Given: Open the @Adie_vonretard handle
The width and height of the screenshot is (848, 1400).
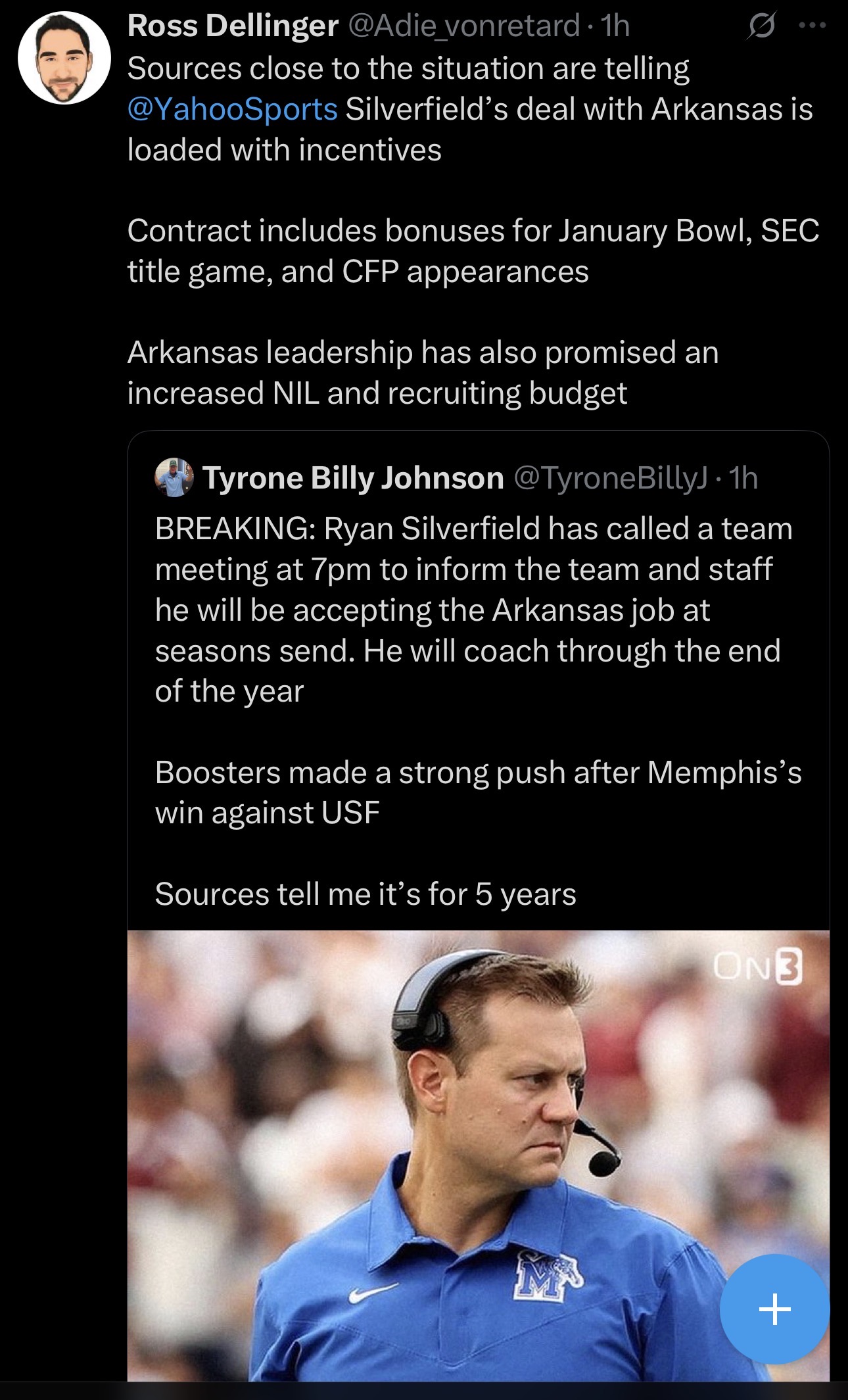Looking at the screenshot, I should tap(463, 26).
